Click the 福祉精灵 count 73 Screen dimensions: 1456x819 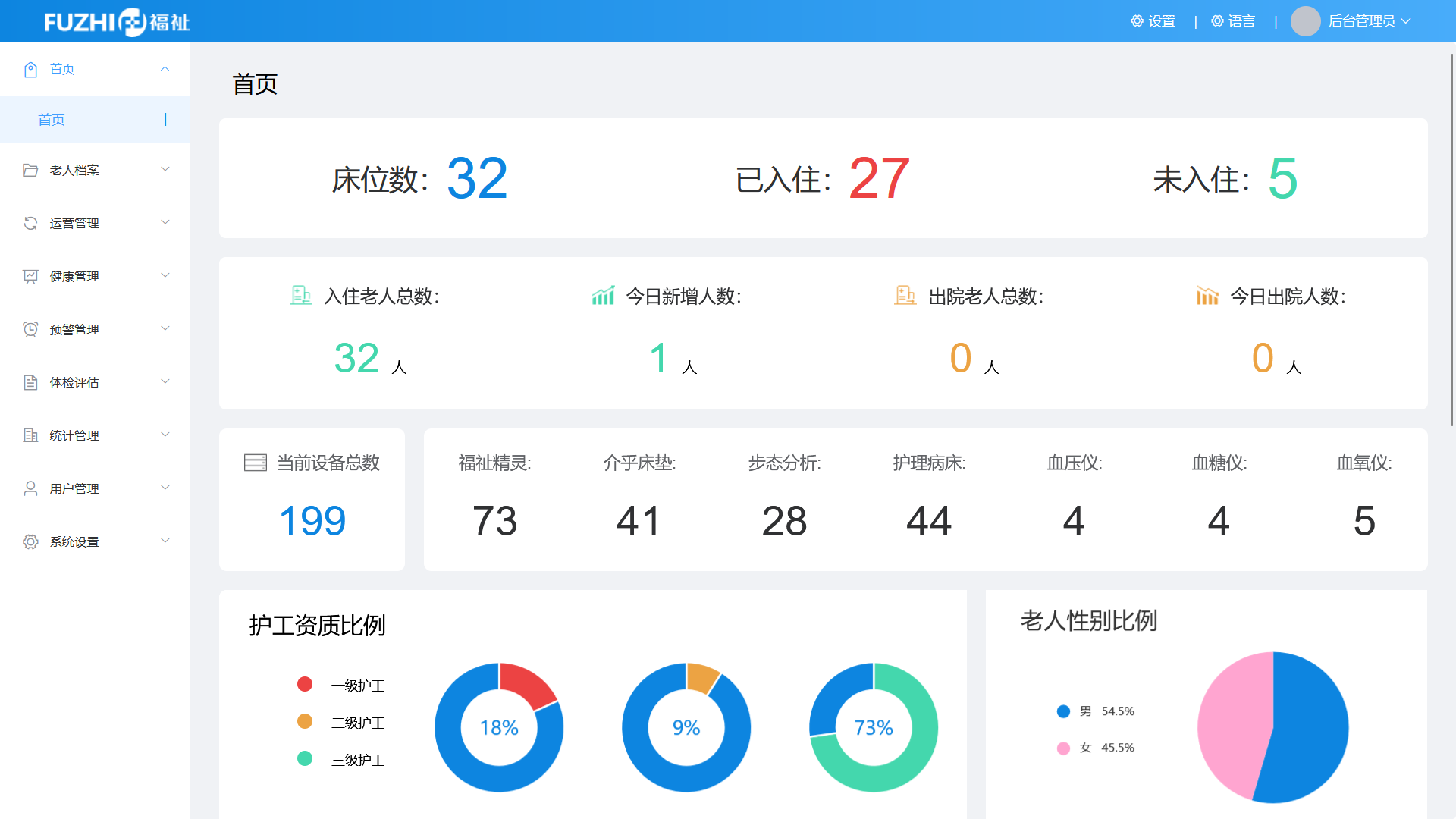point(494,521)
